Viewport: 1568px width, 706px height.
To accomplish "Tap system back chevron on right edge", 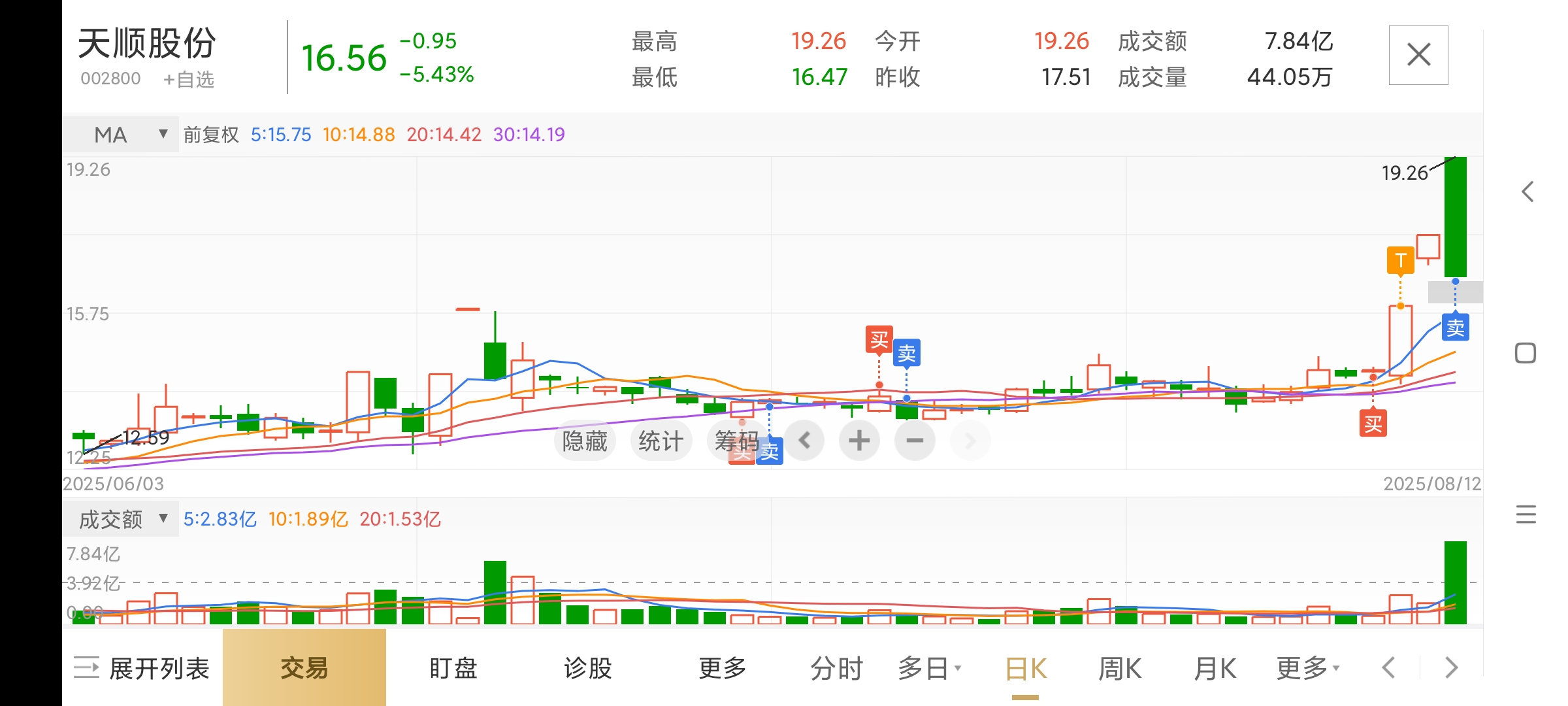I will 1527,192.
